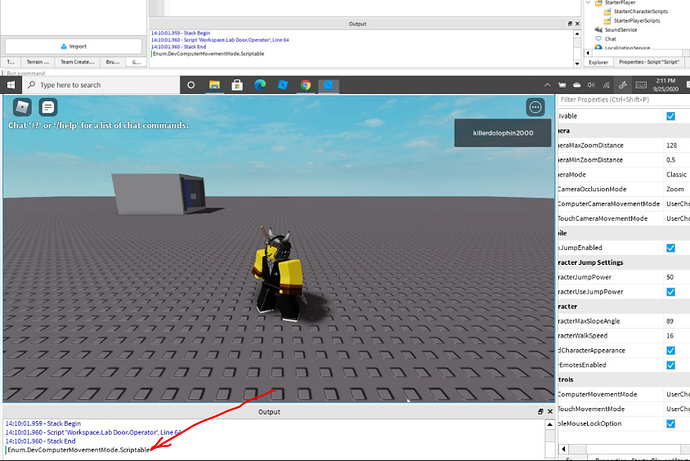Open the TouchCameraMovementMode value dropdown
The height and width of the screenshot is (461, 690).
(677, 218)
